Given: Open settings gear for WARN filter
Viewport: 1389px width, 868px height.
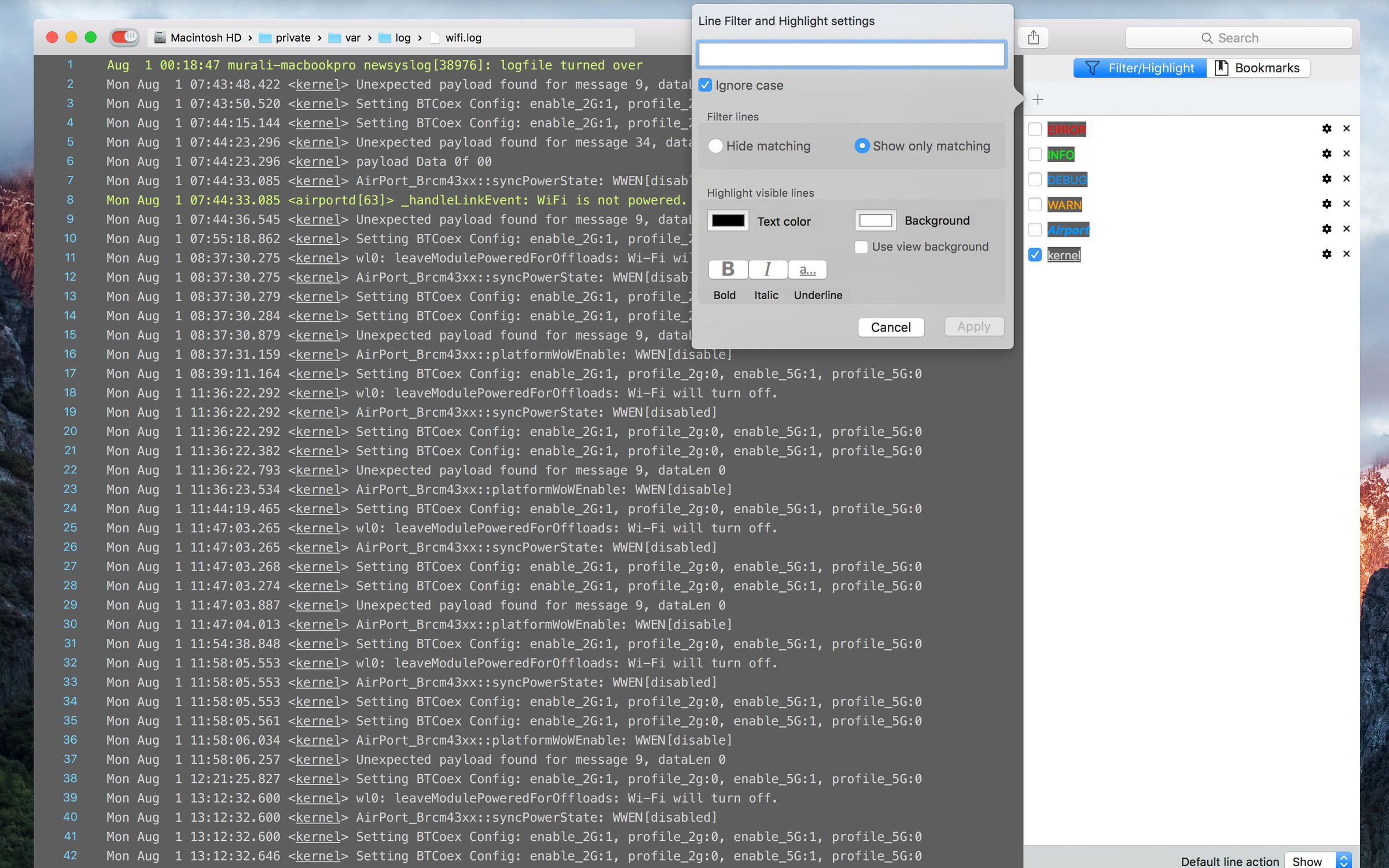Looking at the screenshot, I should point(1326,204).
